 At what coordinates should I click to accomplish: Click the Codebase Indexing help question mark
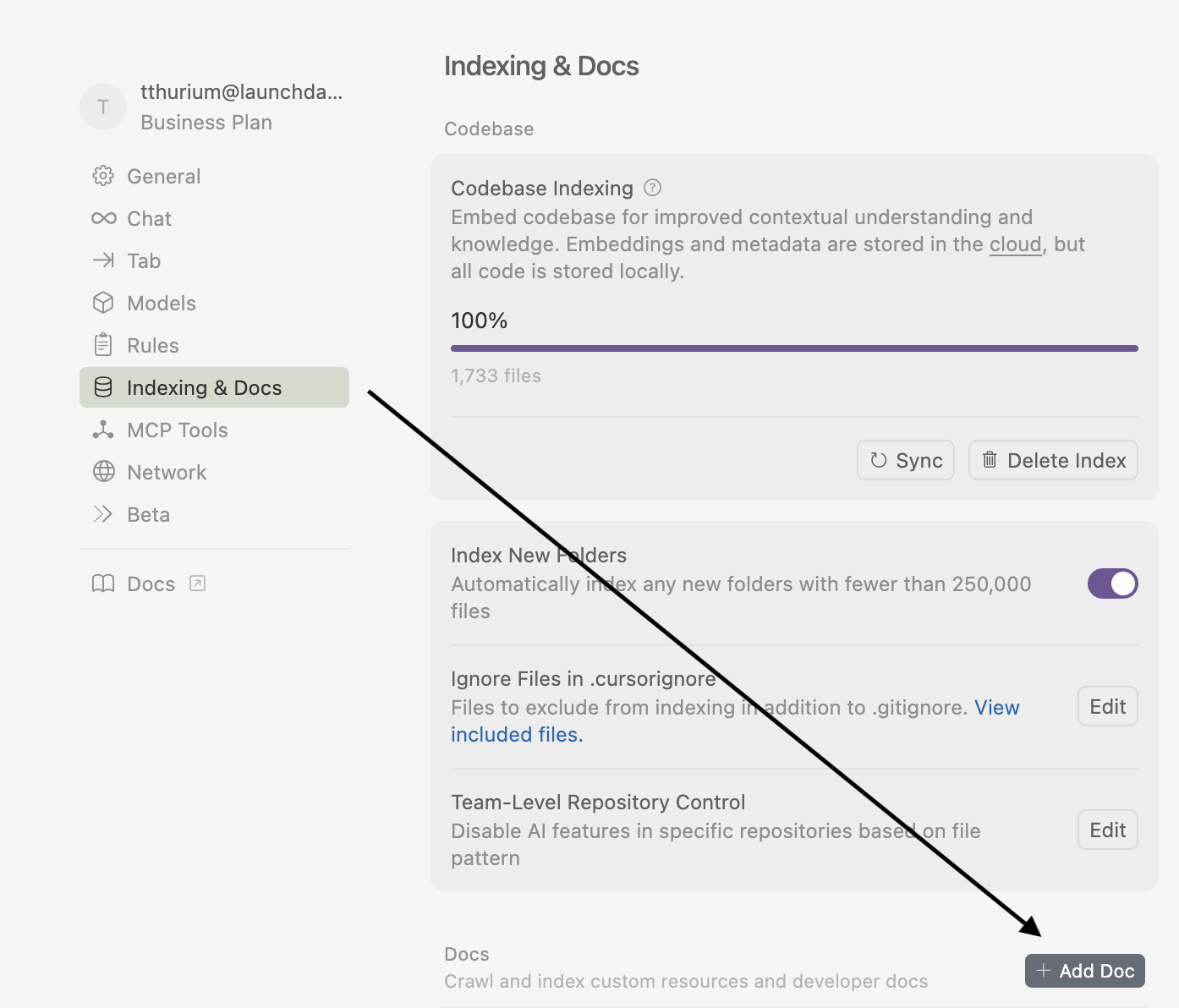(652, 188)
